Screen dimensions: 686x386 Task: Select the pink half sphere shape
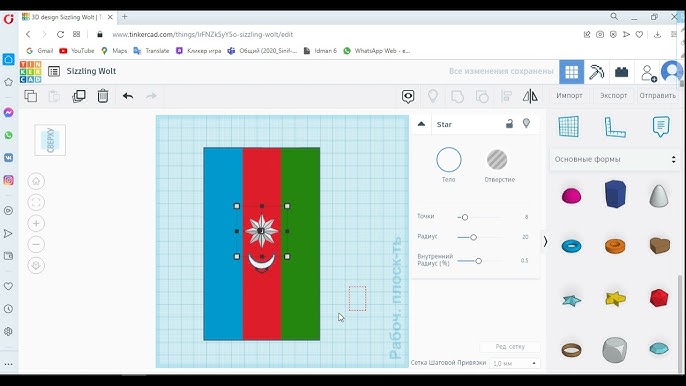point(571,196)
